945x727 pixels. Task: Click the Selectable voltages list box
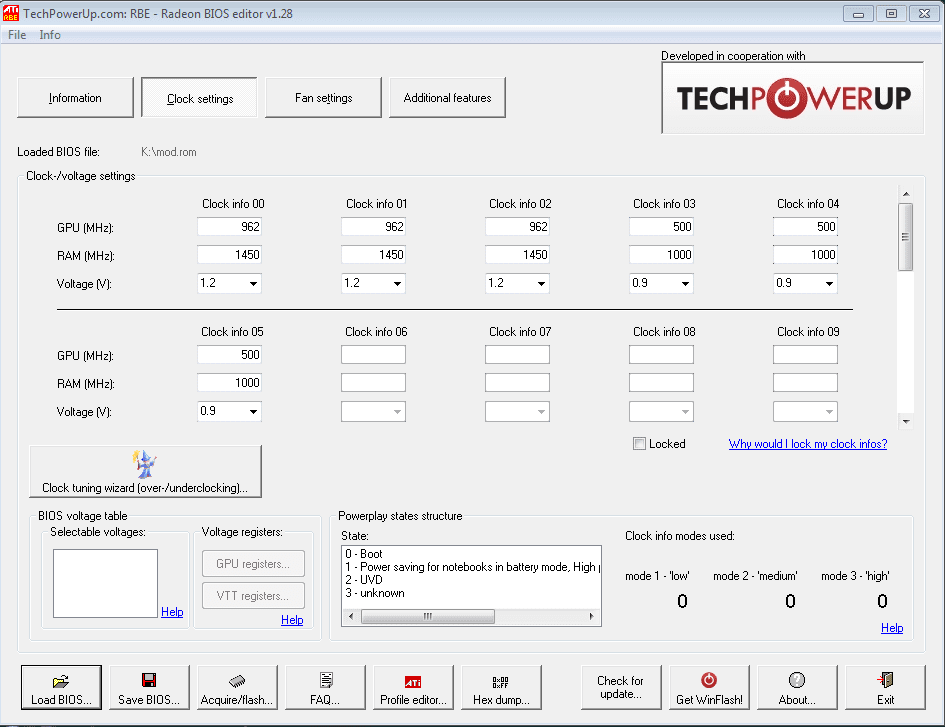[105, 584]
